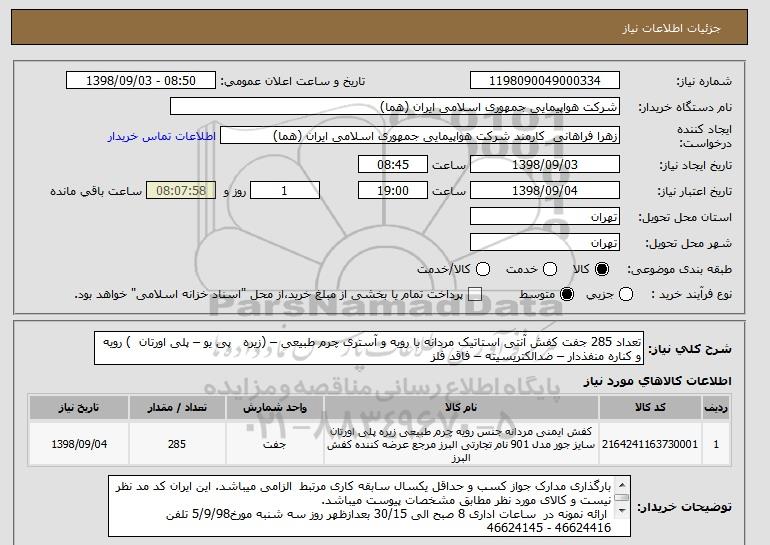
Task: Click scroll-down arrow in buyer notes box
Action: point(622,511)
